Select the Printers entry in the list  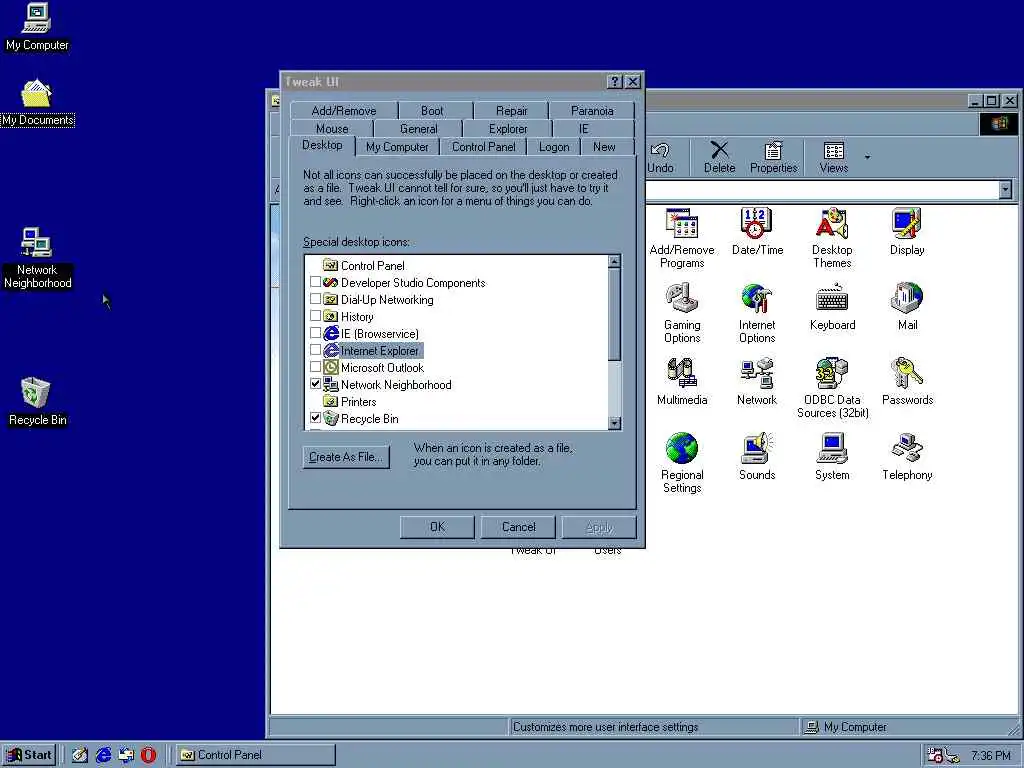tap(350, 401)
